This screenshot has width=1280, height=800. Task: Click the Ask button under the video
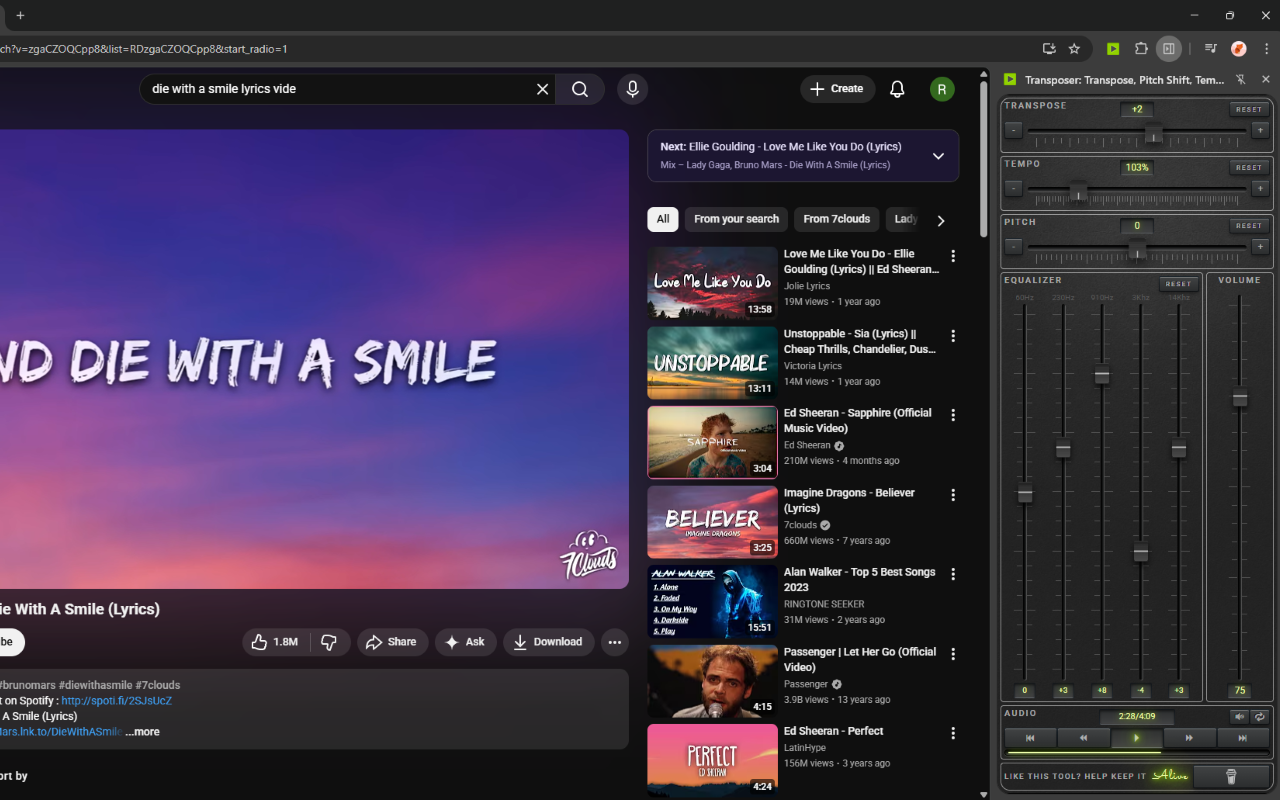[465, 642]
